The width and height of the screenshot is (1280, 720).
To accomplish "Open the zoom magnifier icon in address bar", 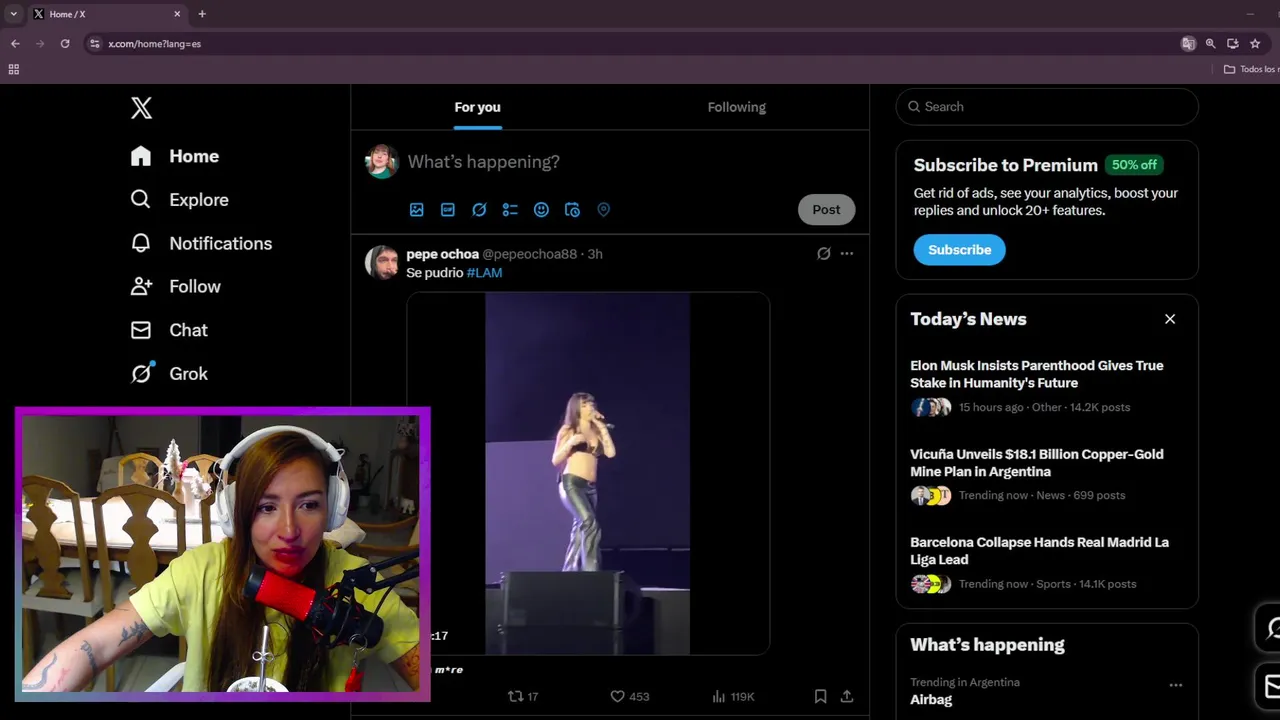I will pyautogui.click(x=1210, y=44).
